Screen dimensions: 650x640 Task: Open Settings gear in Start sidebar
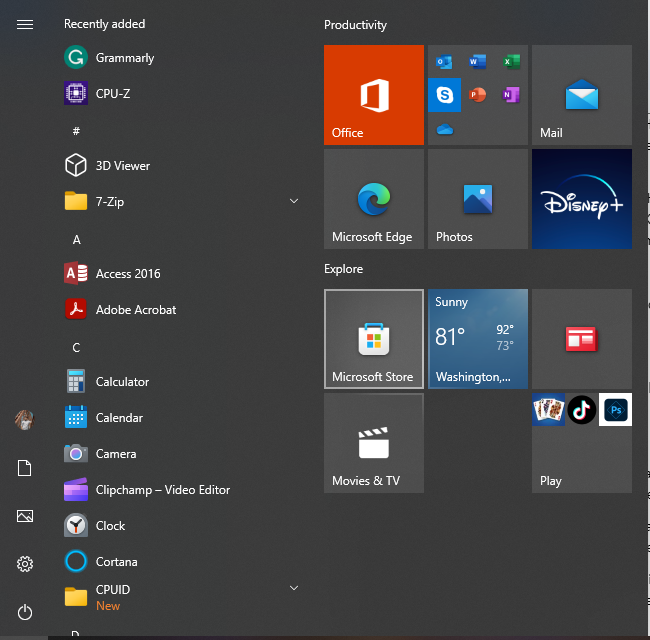25,564
